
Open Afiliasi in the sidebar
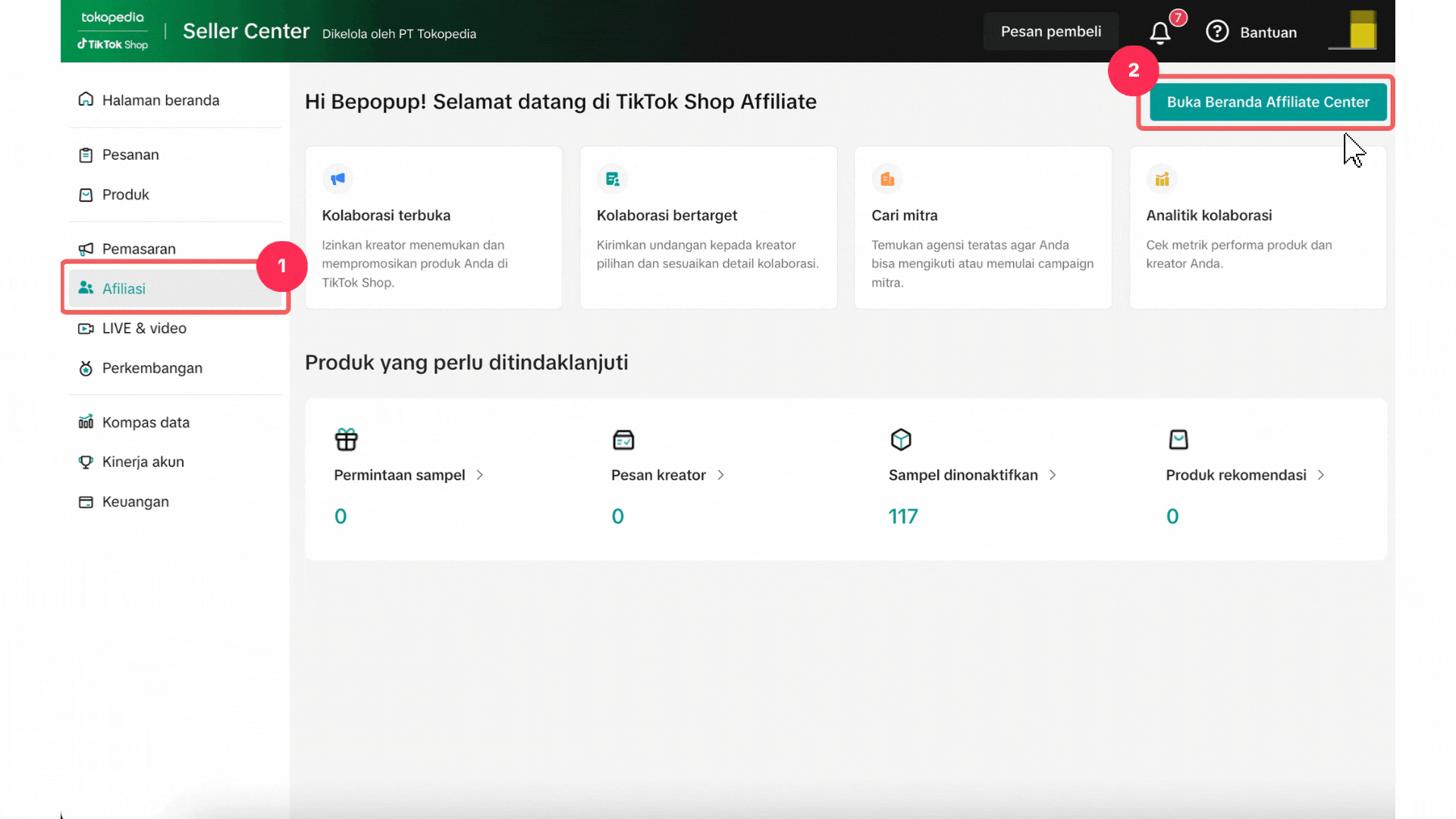124,289
